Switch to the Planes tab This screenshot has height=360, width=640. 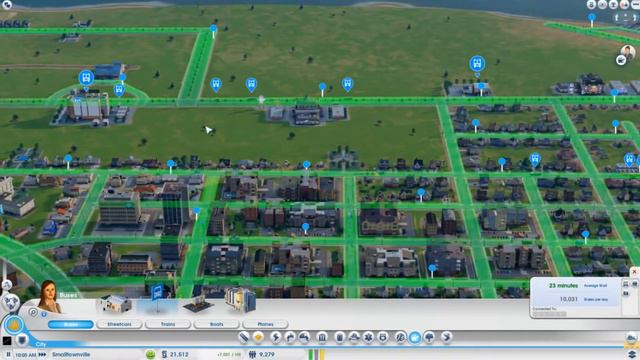tap(265, 324)
